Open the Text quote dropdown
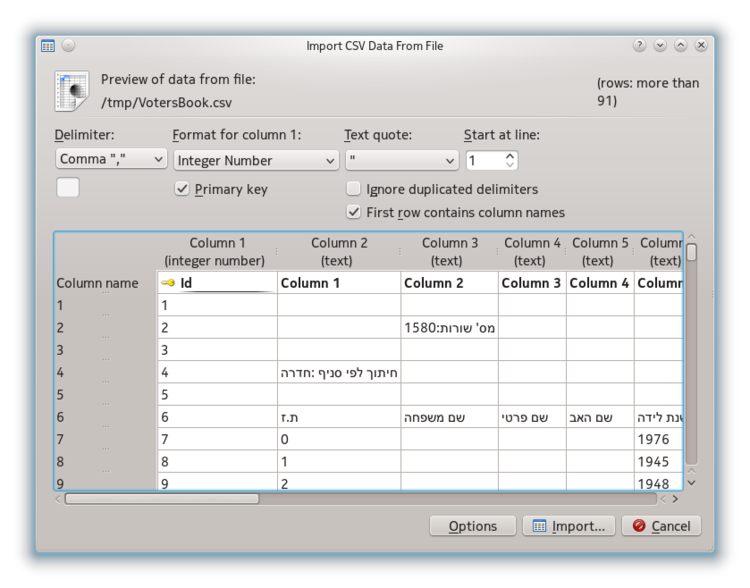Image resolution: width=750 pixels, height=588 pixels. pos(401,160)
